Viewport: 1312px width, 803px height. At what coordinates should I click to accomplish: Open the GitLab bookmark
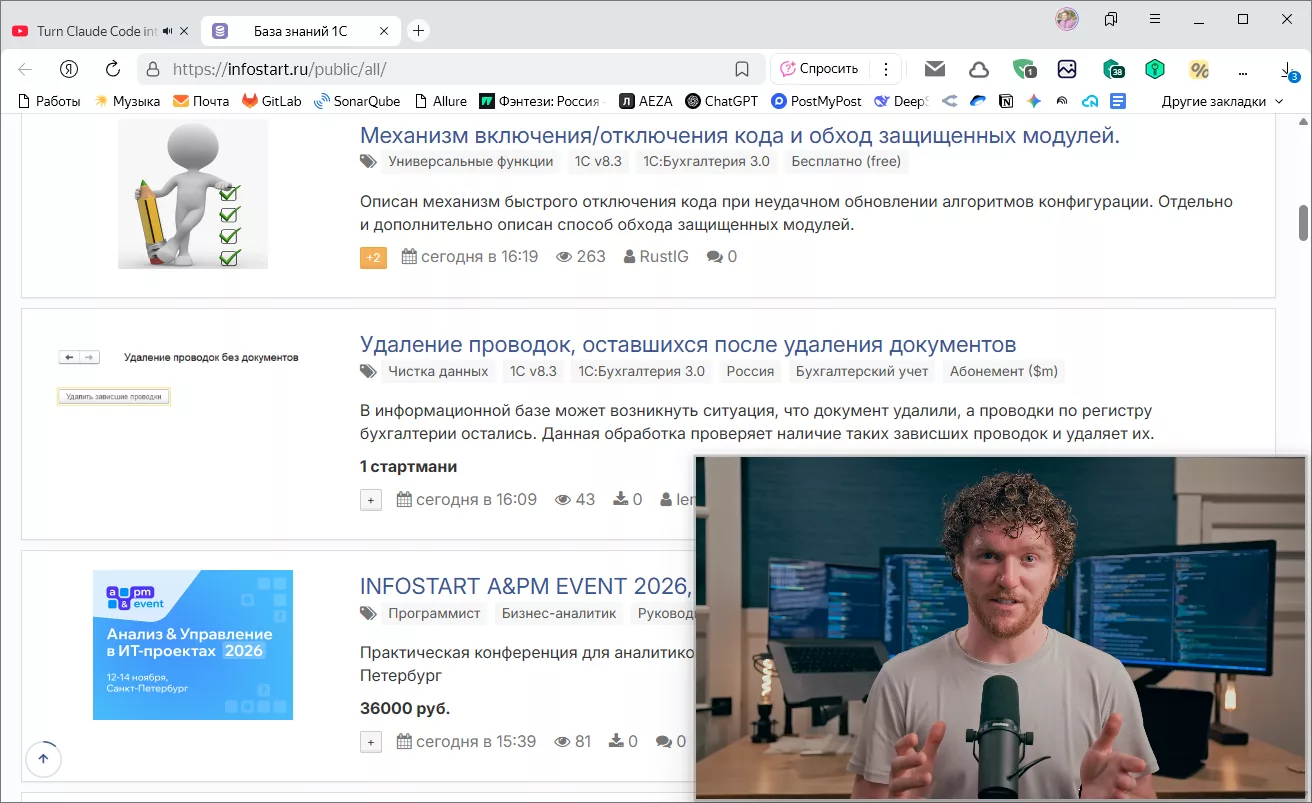tap(271, 101)
